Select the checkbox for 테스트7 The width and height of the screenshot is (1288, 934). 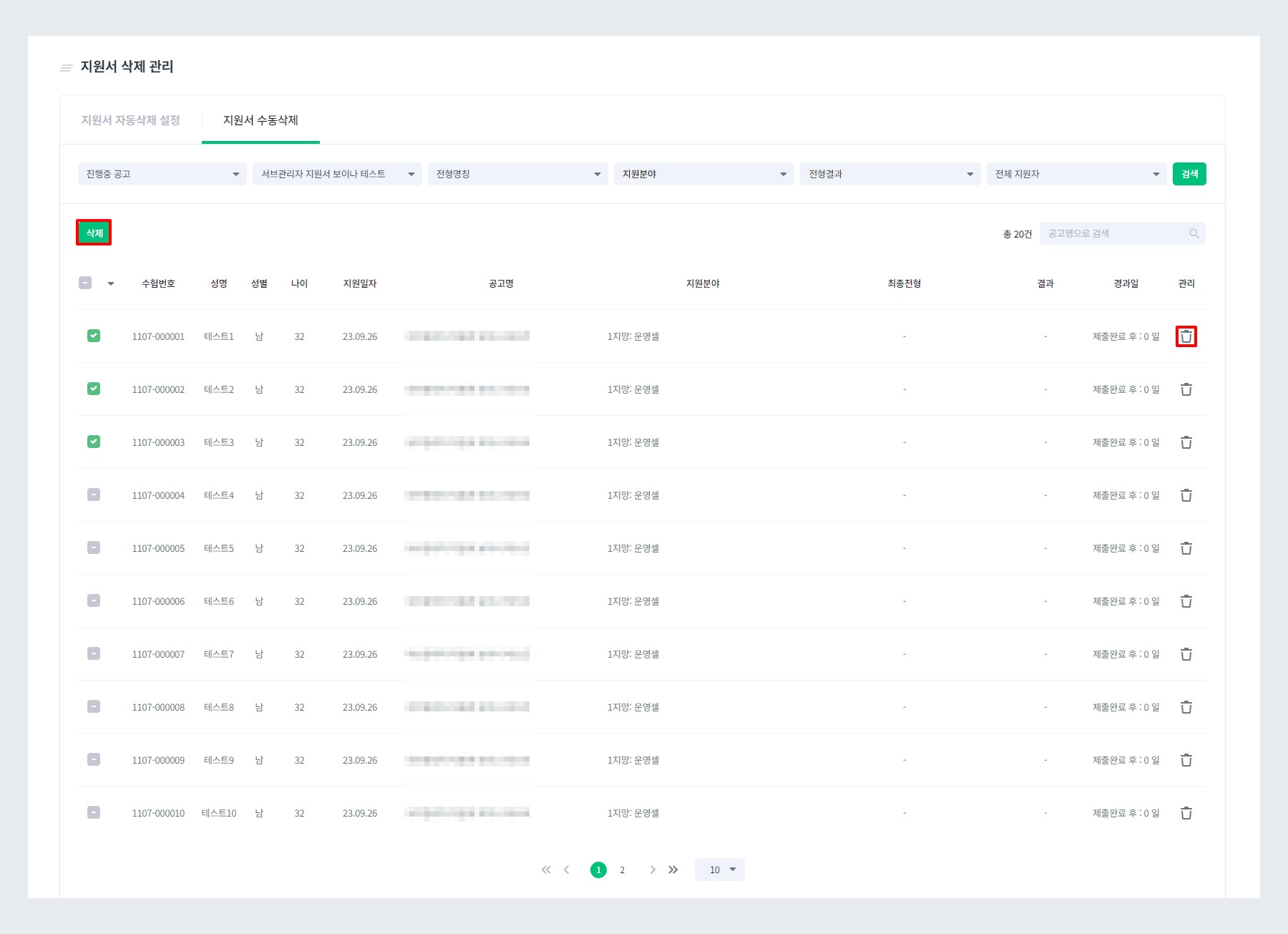click(94, 653)
